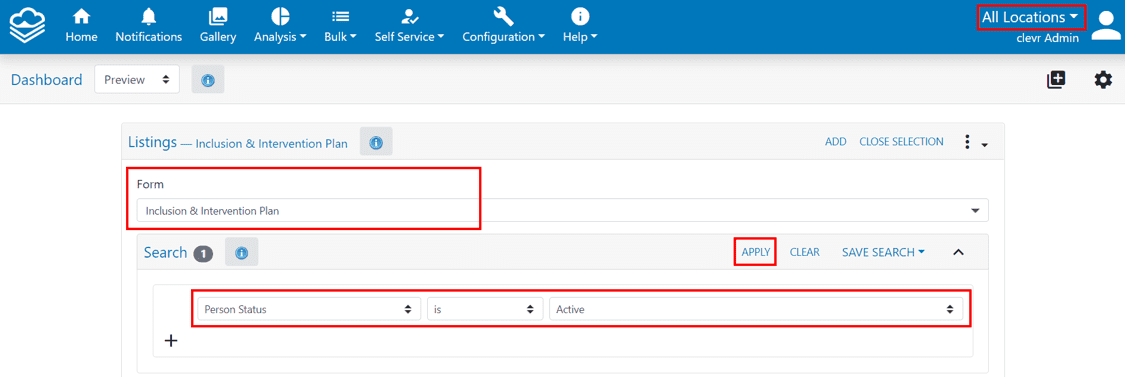Open the Configuration menu

[x=503, y=26]
